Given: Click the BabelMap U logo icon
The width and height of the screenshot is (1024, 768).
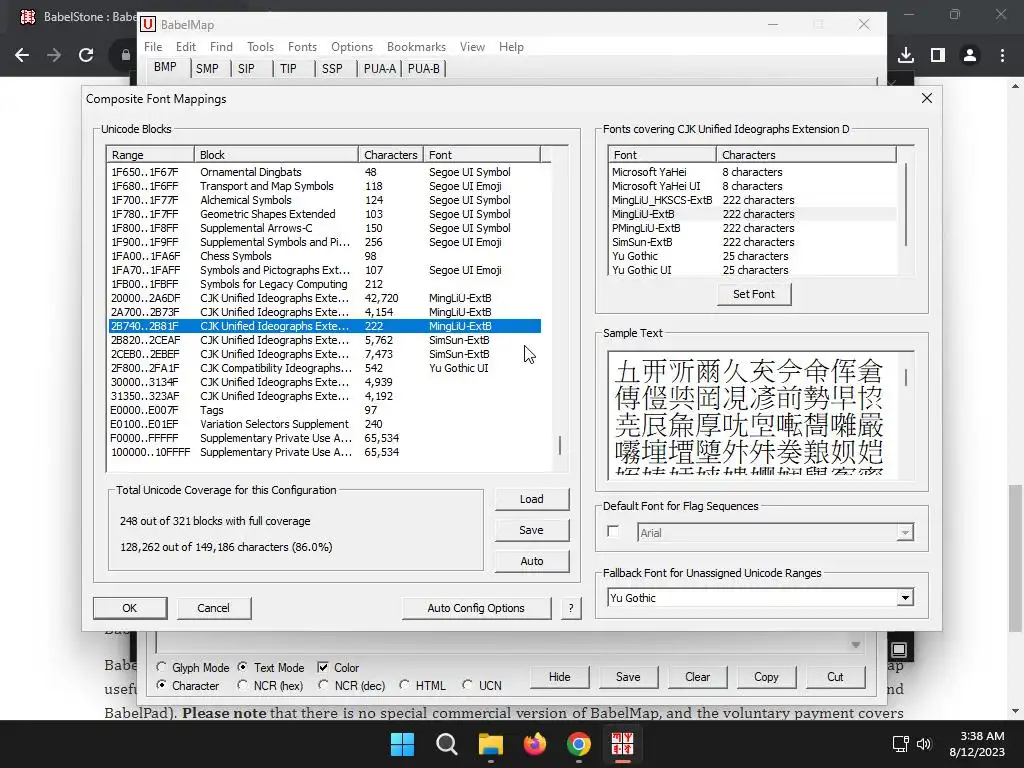Looking at the screenshot, I should click(148, 25).
